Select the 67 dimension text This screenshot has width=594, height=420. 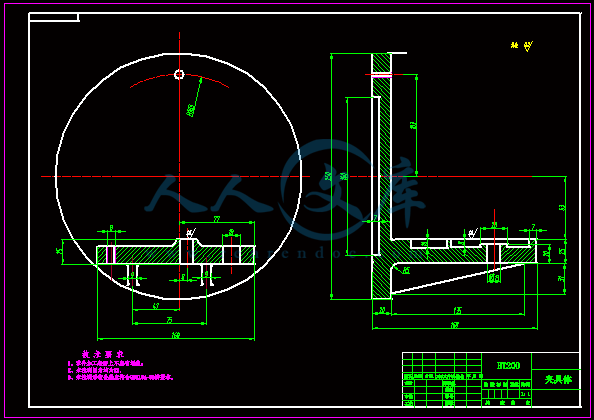155,306
